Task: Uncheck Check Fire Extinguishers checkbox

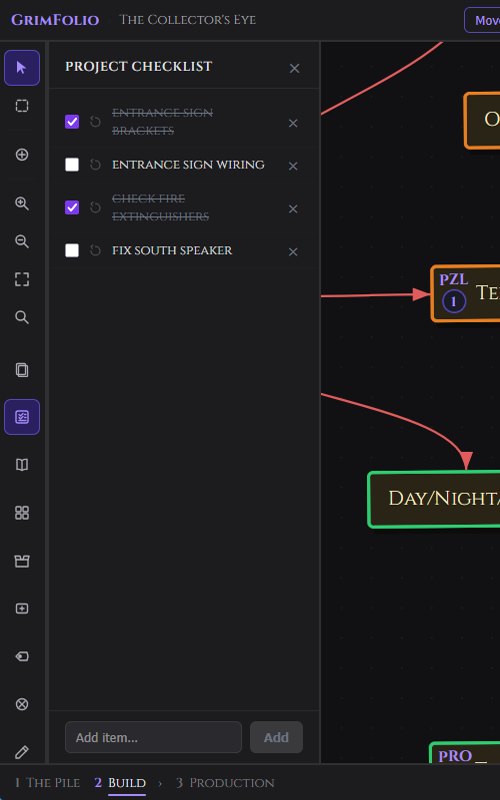Action: (72, 208)
